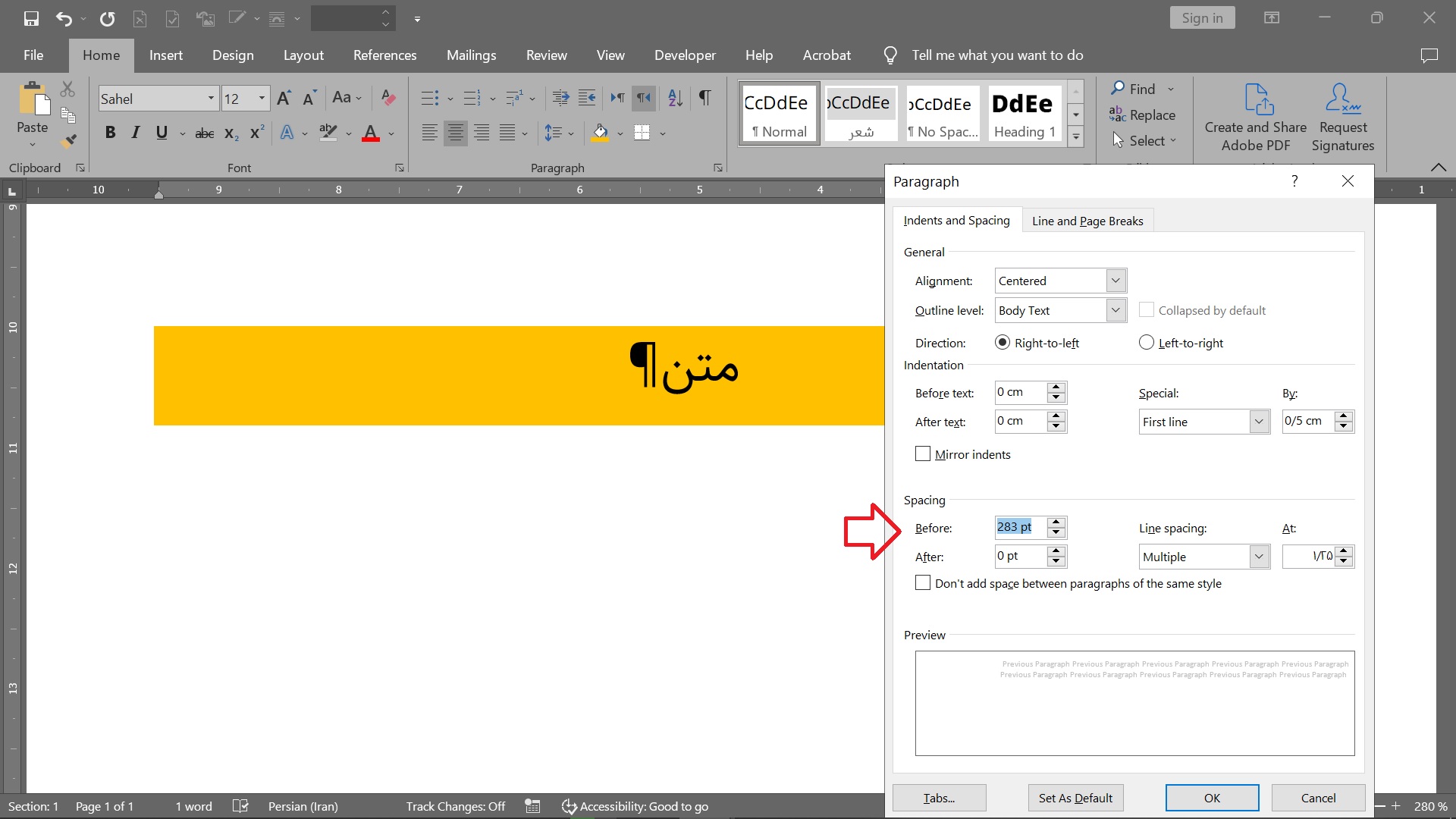Viewport: 1456px width, 819px height.
Task: Click Replace in Editing group
Action: click(1142, 115)
